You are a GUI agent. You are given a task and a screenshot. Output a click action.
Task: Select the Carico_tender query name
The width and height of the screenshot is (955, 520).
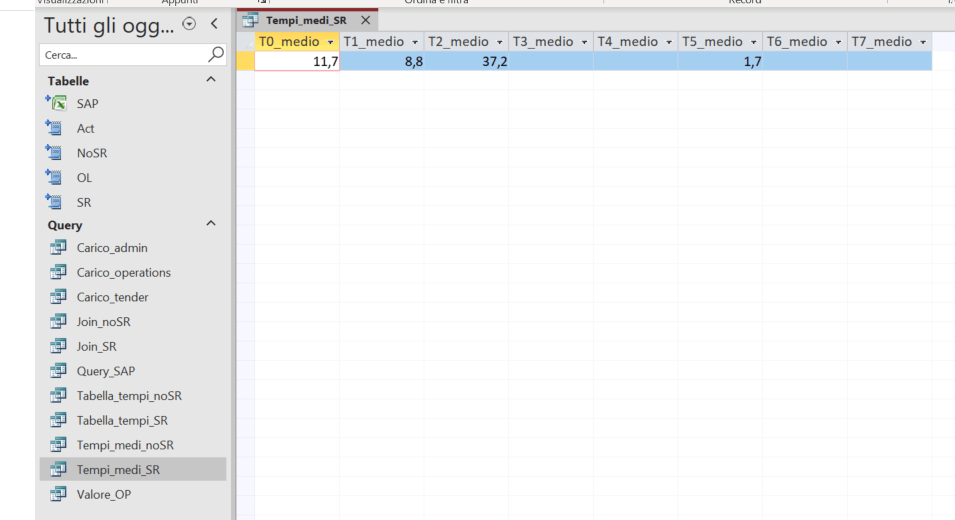click(x=113, y=297)
